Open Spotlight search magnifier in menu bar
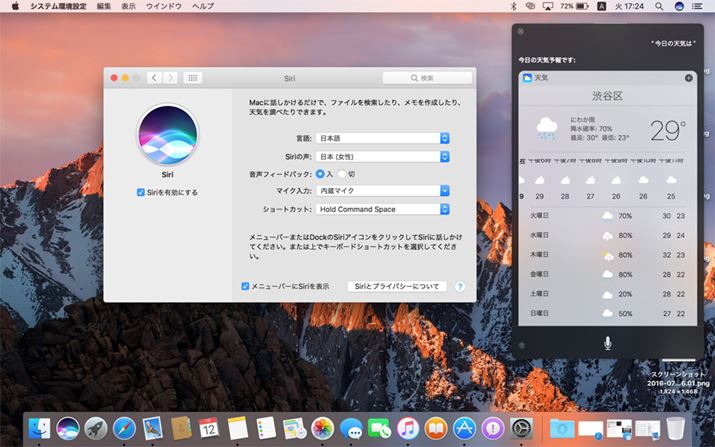The image size is (715, 447). 659,6
